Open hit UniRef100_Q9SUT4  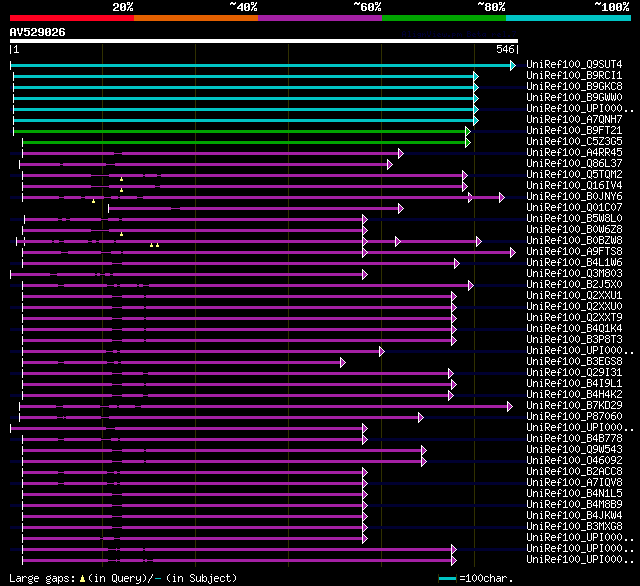(x=574, y=64)
